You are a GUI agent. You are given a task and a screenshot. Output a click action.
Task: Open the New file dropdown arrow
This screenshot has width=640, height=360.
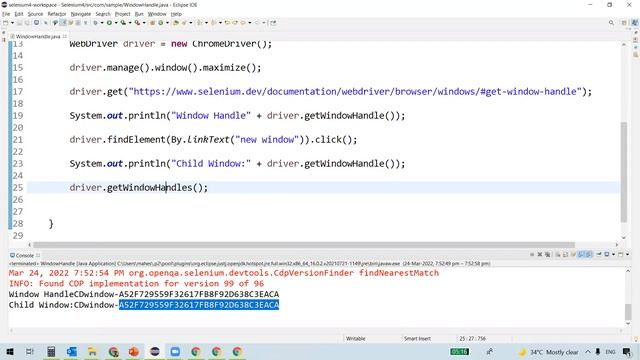[x=12, y=23]
